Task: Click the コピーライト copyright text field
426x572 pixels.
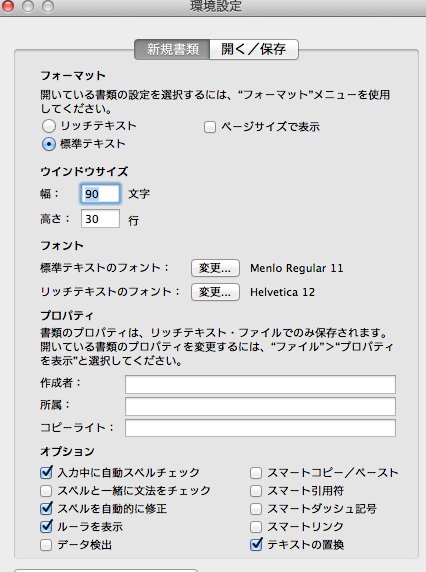Action: coord(260,428)
